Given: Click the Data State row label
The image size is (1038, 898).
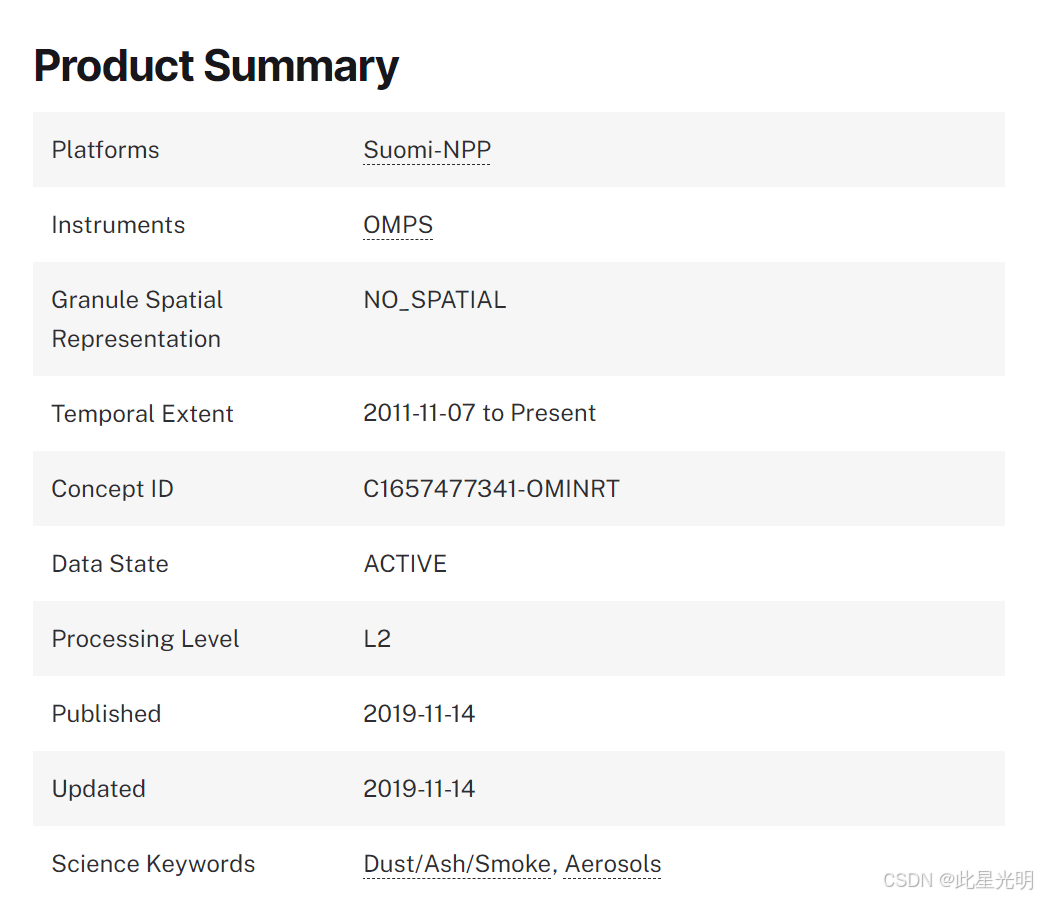Looking at the screenshot, I should click(x=110, y=564).
